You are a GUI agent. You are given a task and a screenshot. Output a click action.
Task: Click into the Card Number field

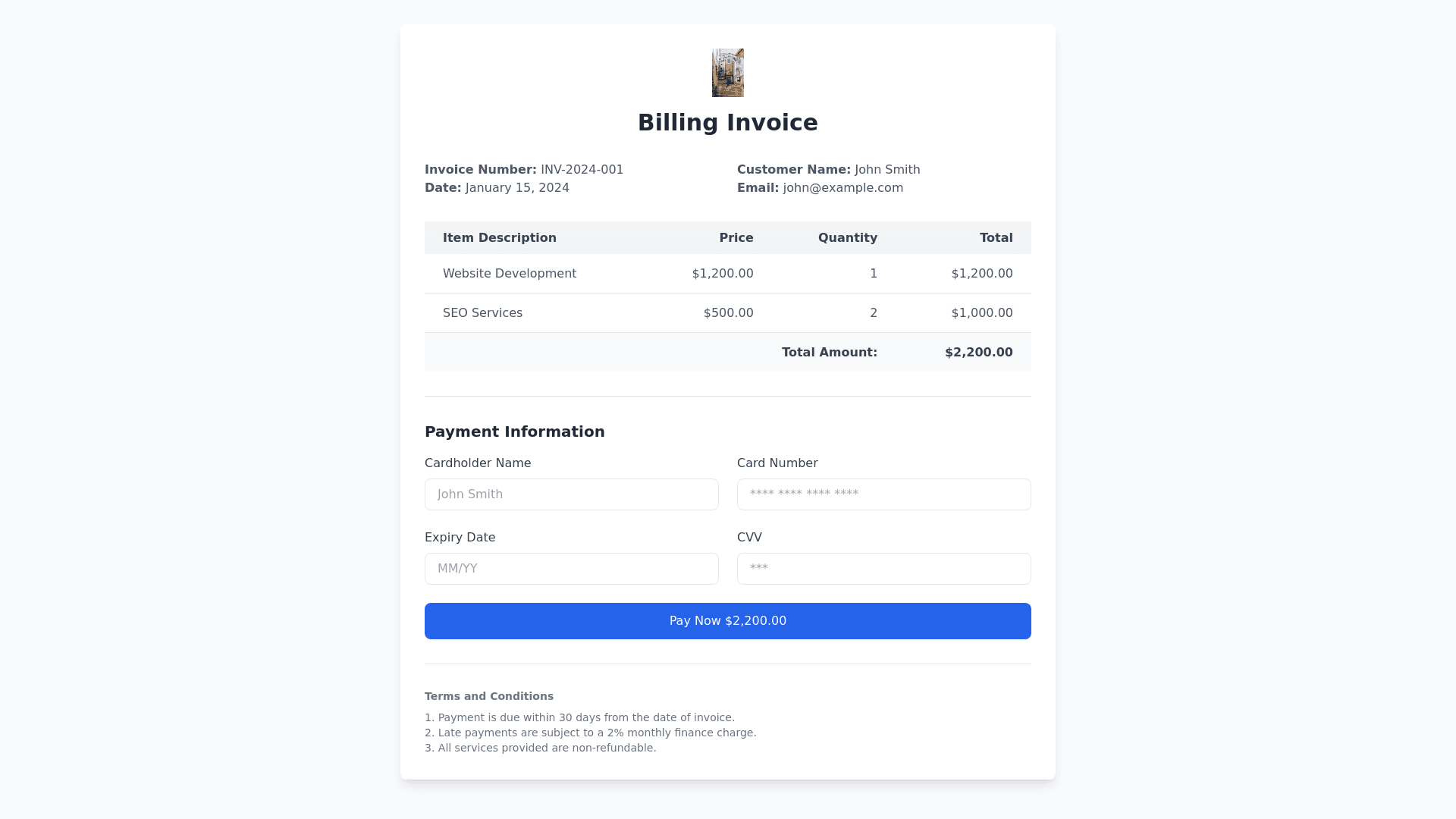(x=883, y=494)
